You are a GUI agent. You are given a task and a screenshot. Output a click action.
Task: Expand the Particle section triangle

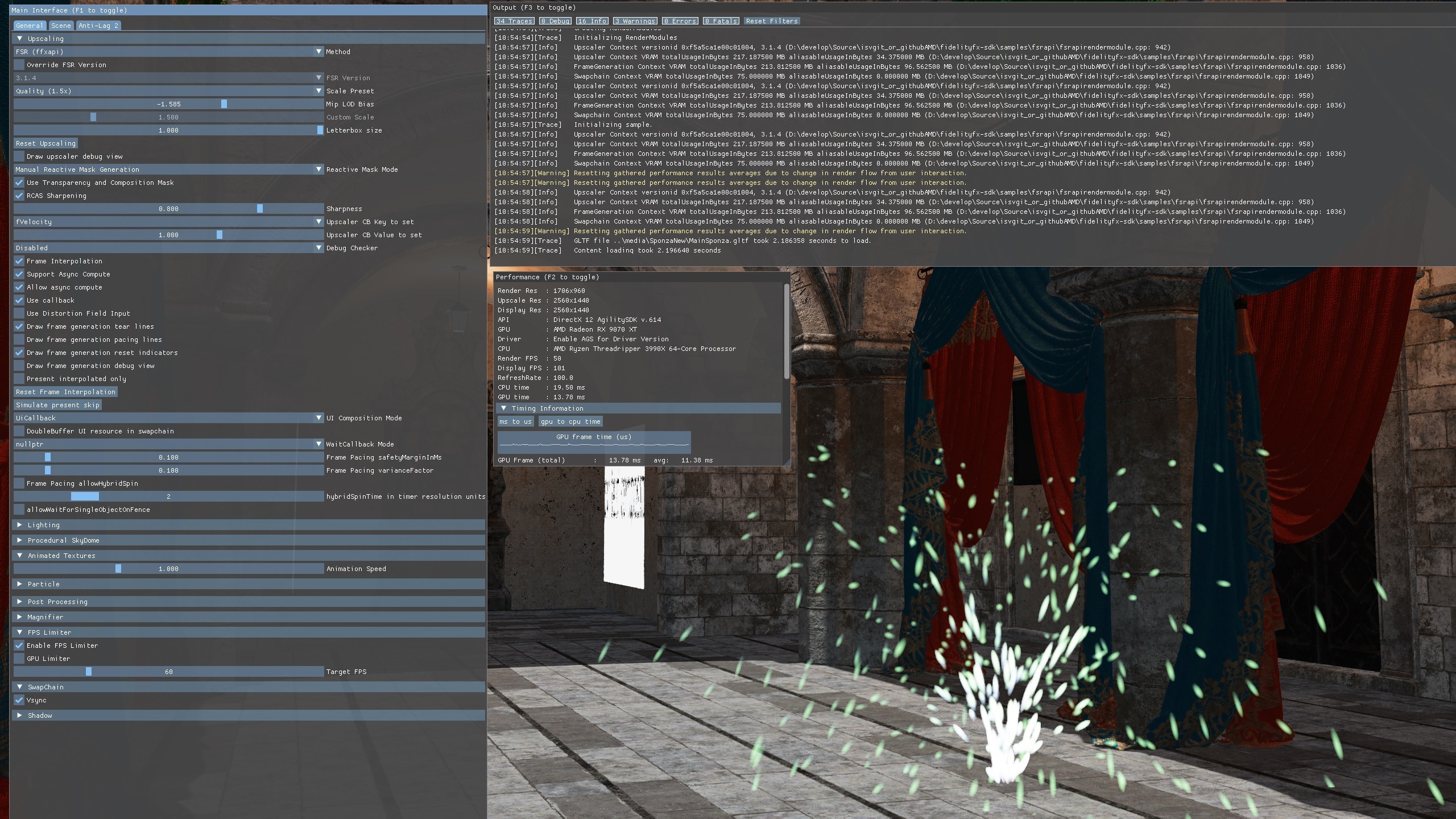point(19,584)
